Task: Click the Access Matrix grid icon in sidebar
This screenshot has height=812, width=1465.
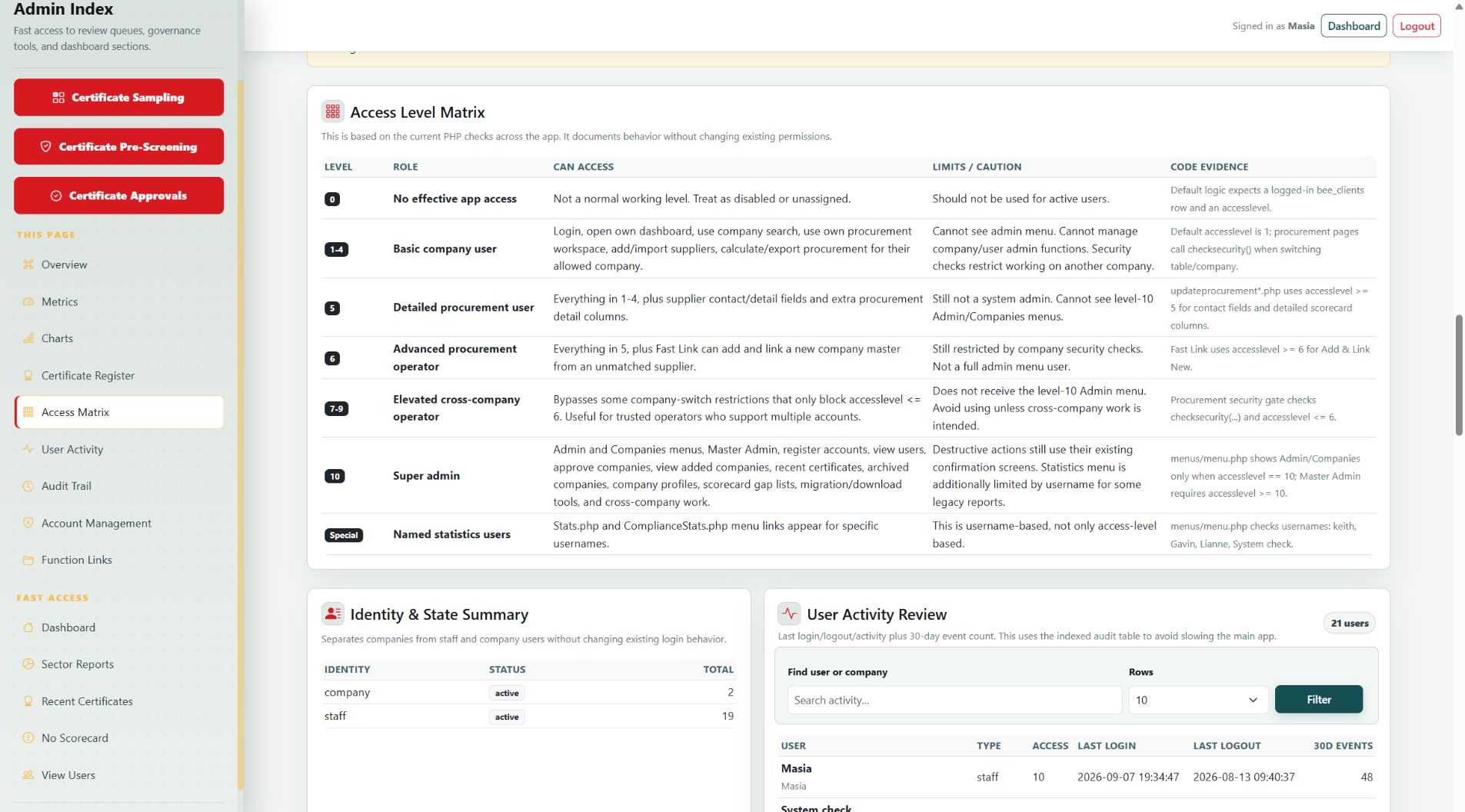Action: (28, 412)
